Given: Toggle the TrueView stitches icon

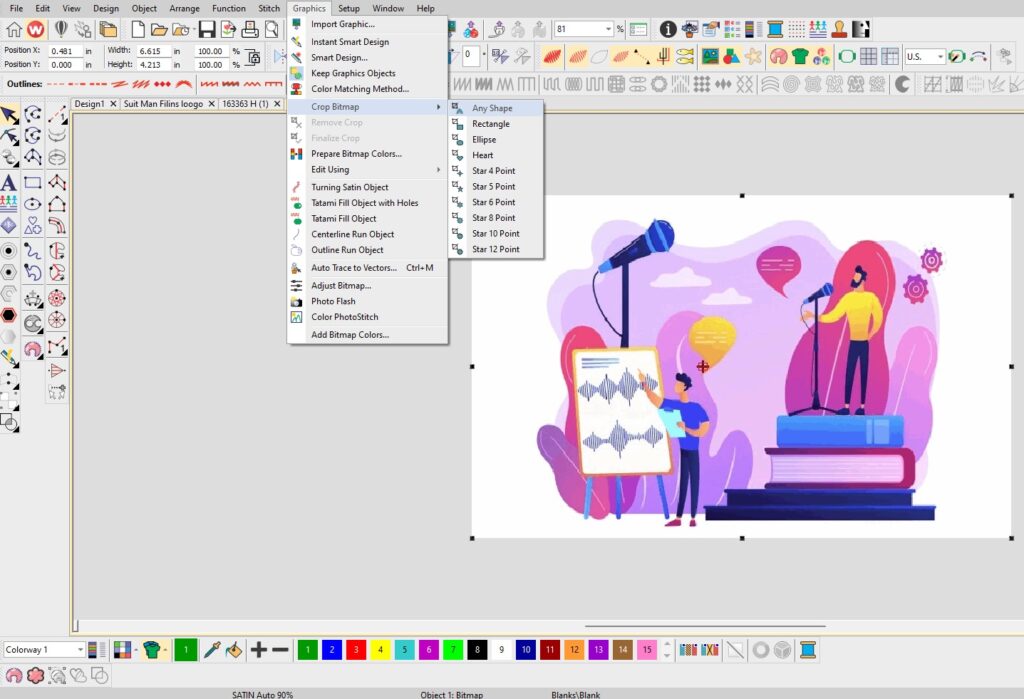Looking at the screenshot, I should click(552, 57).
